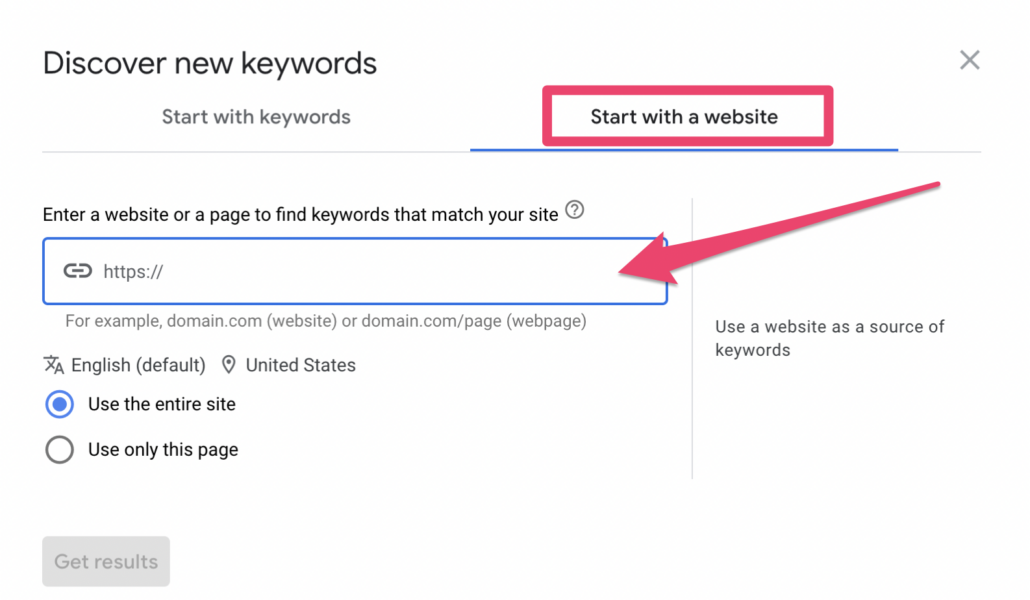The width and height of the screenshot is (1030, 600).
Task: Close the Discover new keywords dialog
Action: point(969,60)
